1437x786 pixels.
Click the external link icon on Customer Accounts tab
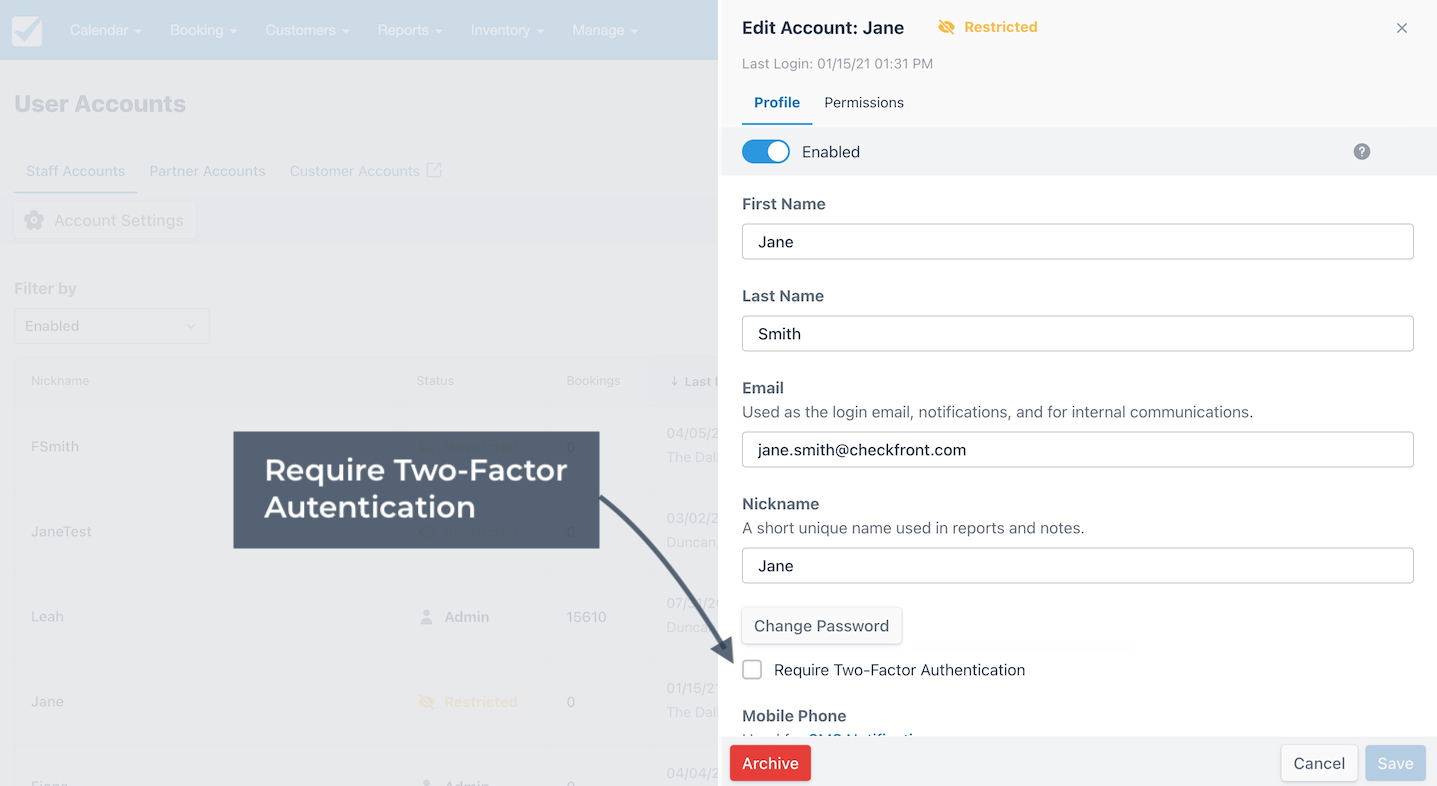[433, 169]
